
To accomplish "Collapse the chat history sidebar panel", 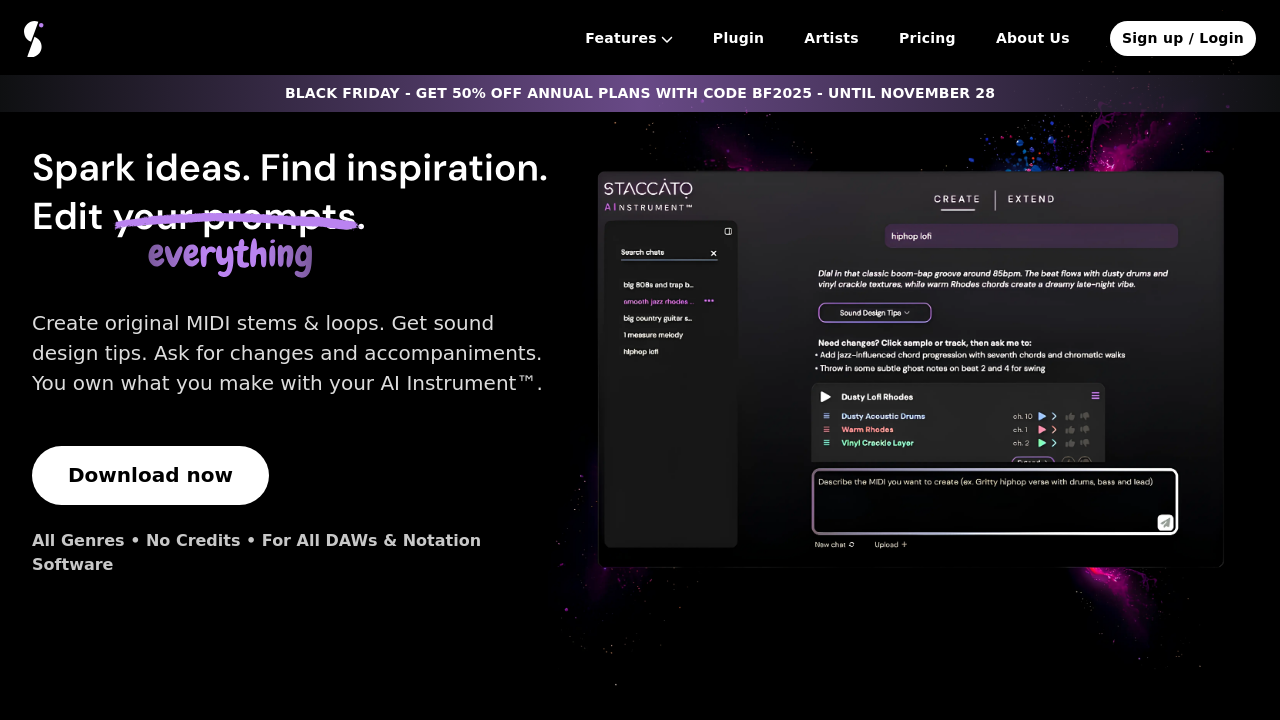I will tap(728, 231).
